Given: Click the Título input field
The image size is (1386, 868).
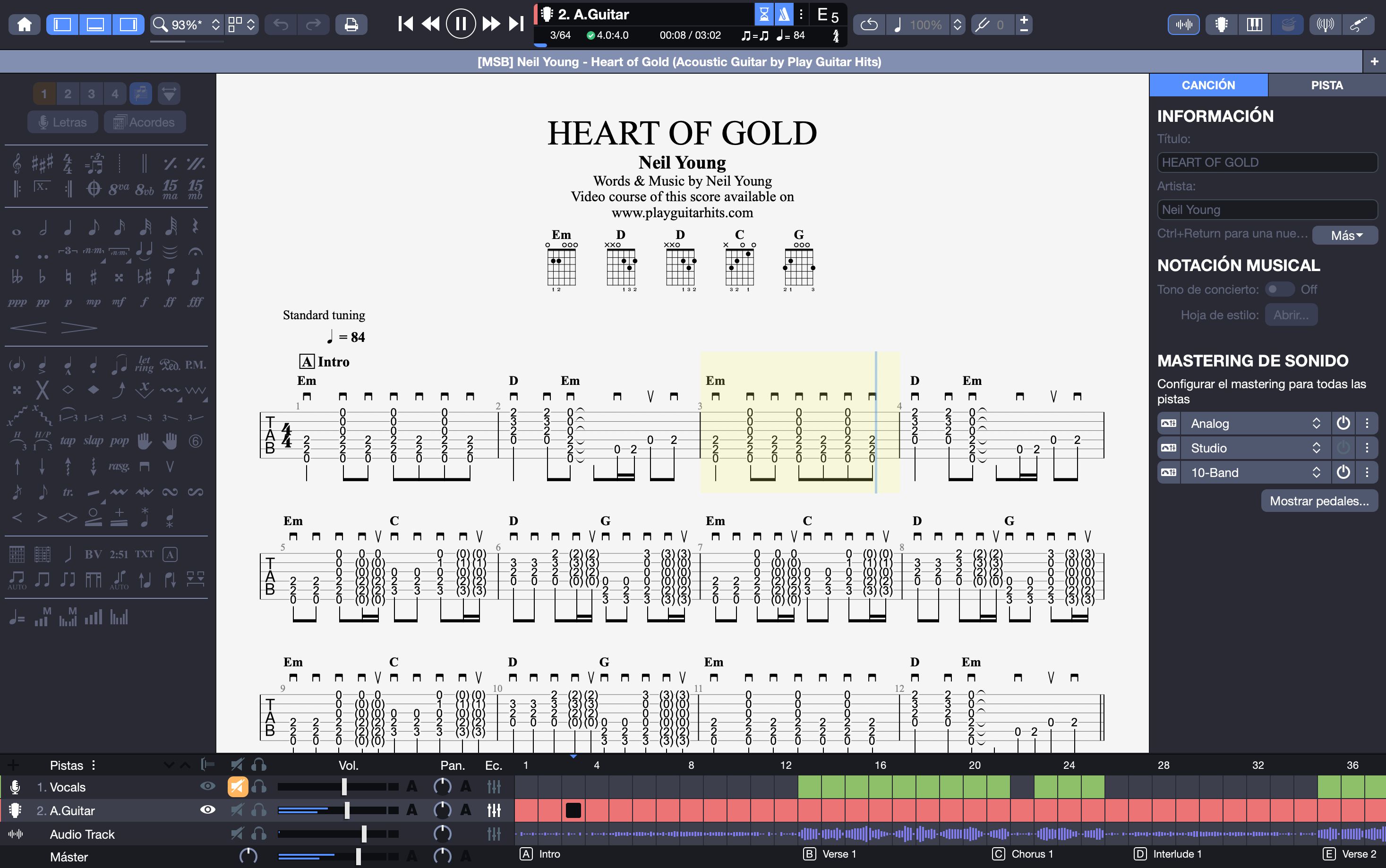Looking at the screenshot, I should click(x=1267, y=162).
